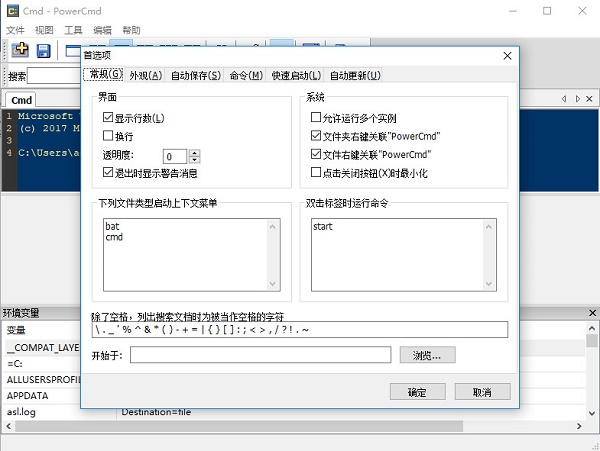Close the 首选项 dialog with X
The image size is (600, 451).
(507, 56)
